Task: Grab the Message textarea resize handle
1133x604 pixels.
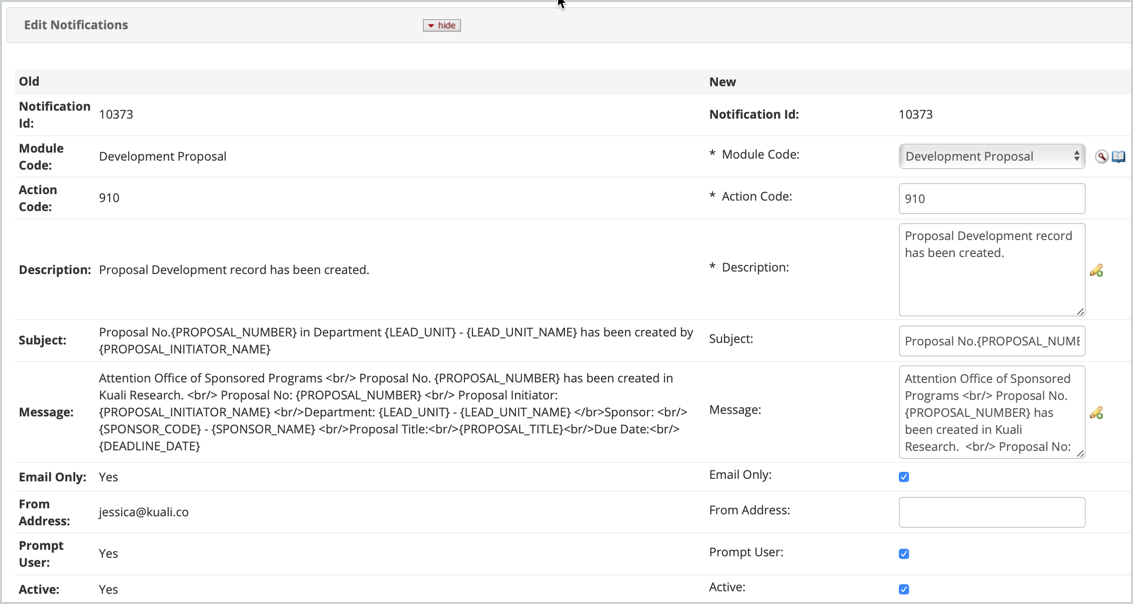Action: (x=1079, y=453)
